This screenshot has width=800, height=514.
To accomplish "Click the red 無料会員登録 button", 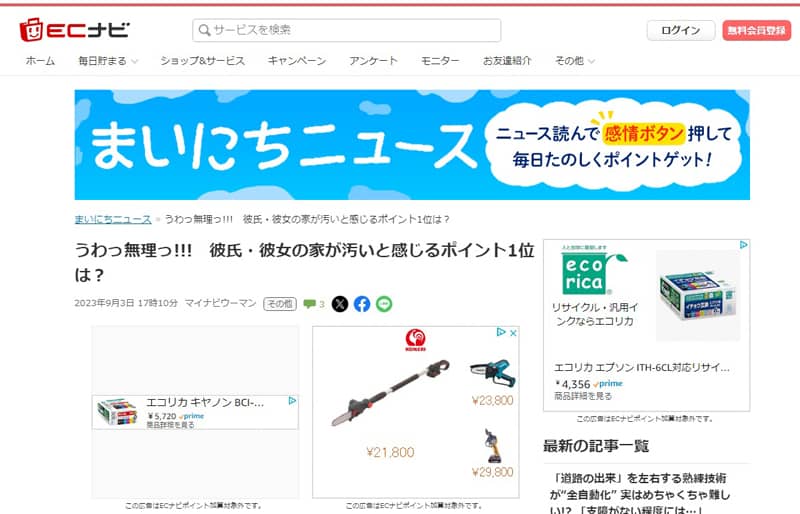I will tap(757, 31).
